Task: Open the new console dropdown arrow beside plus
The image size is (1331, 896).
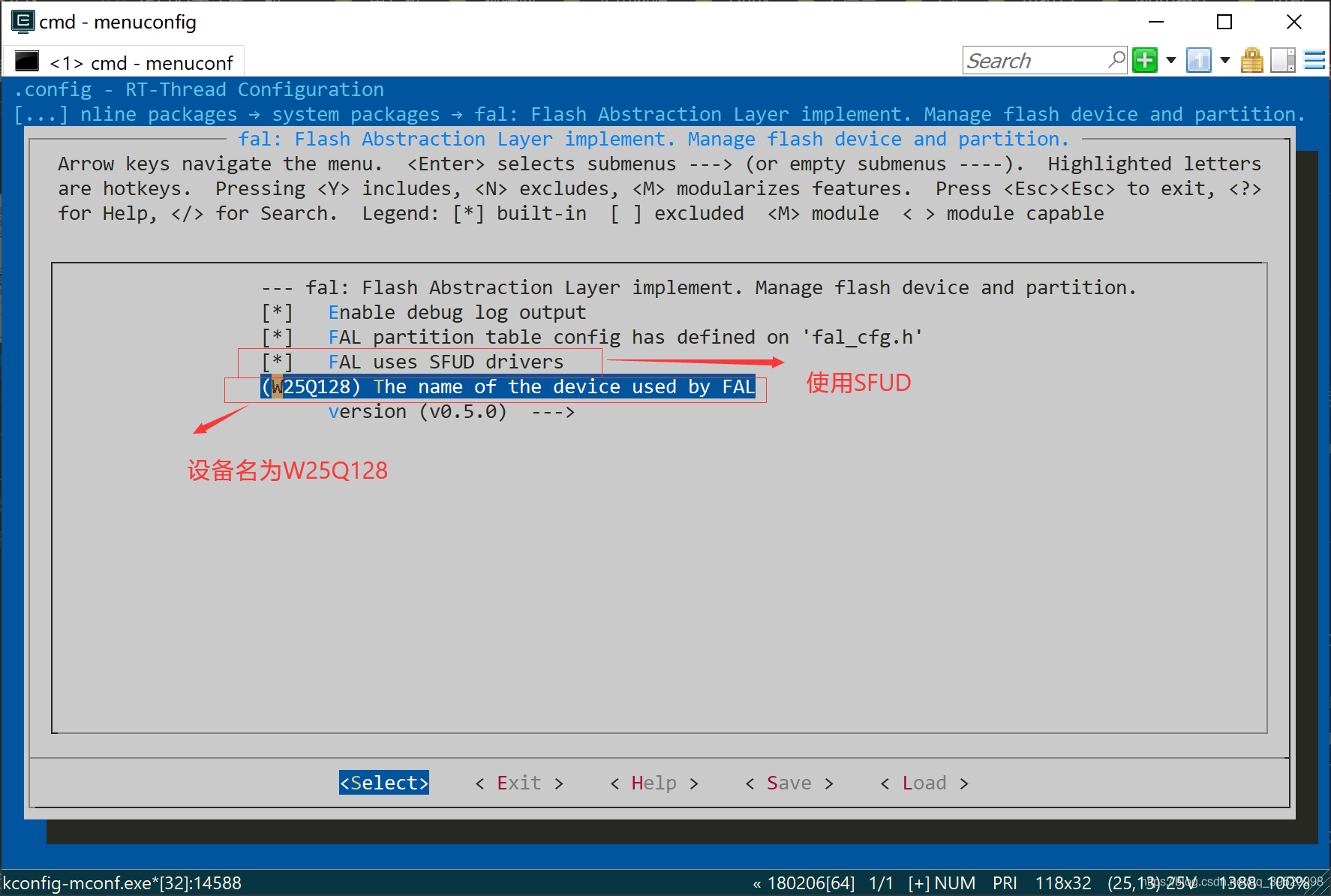Action: (x=1170, y=60)
